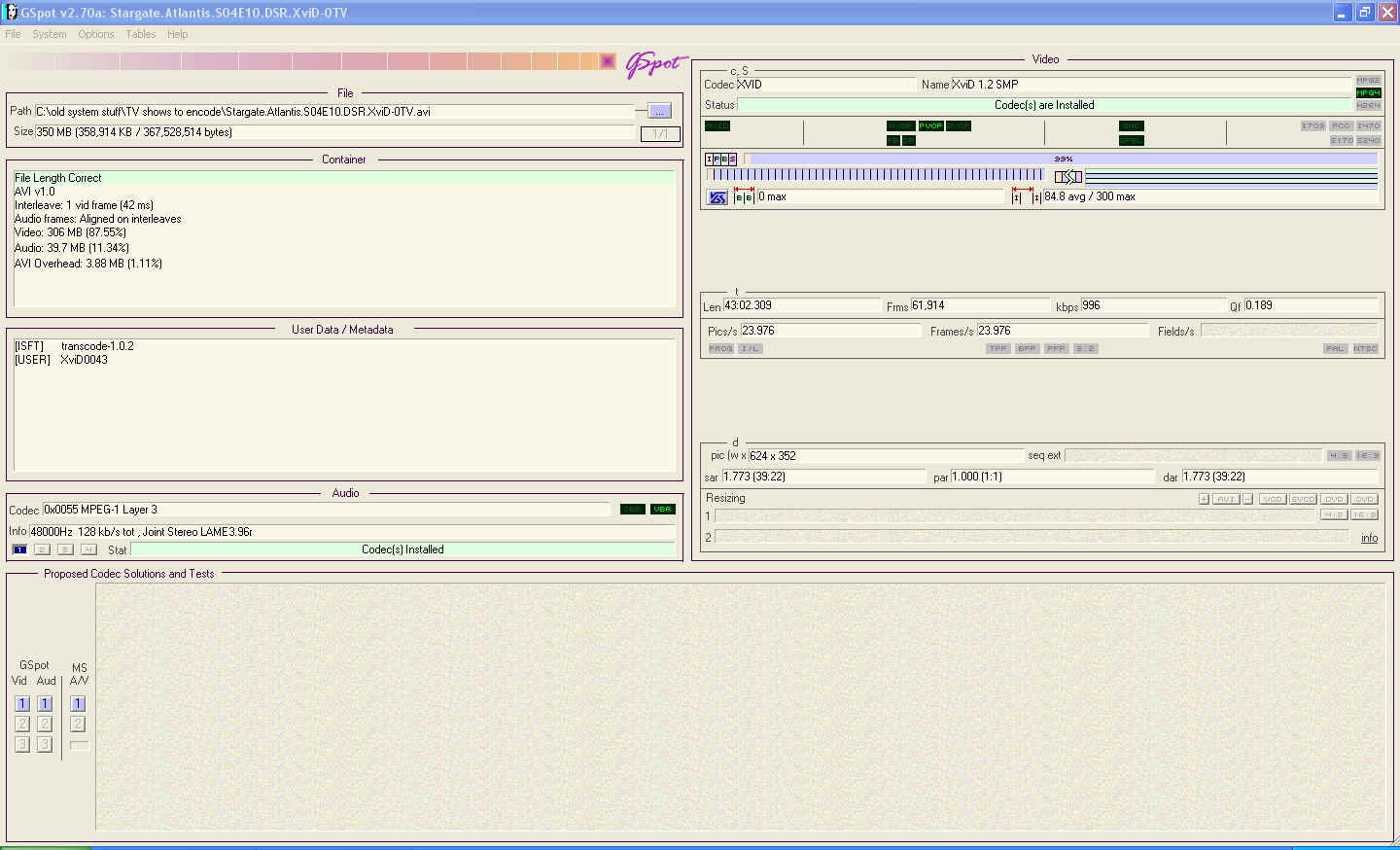Open the Help menu
1400x850 pixels.
177,34
